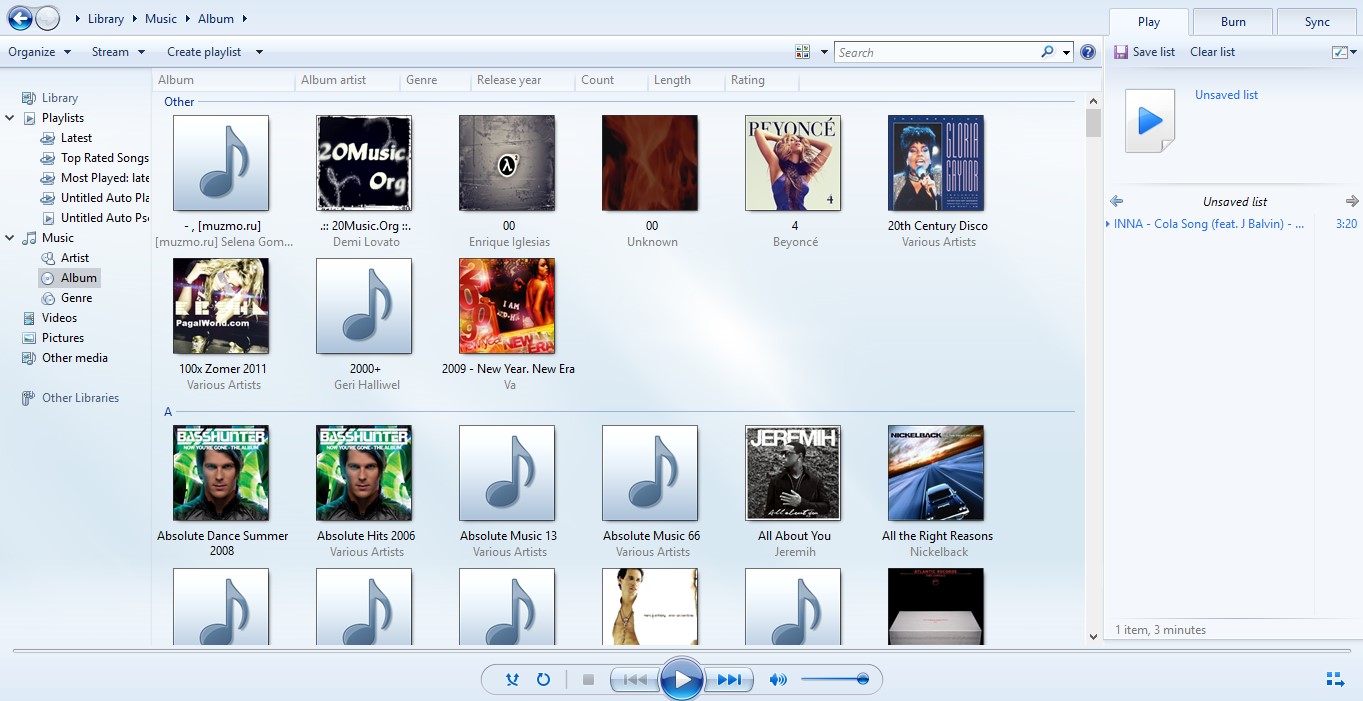Click the Create playlist button

[x=204, y=52]
